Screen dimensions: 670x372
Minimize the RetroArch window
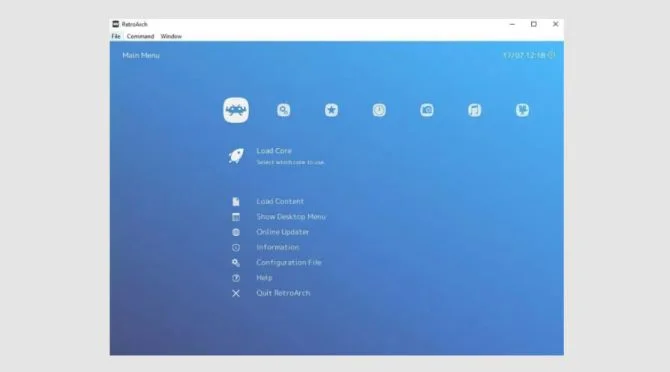[x=512, y=24]
